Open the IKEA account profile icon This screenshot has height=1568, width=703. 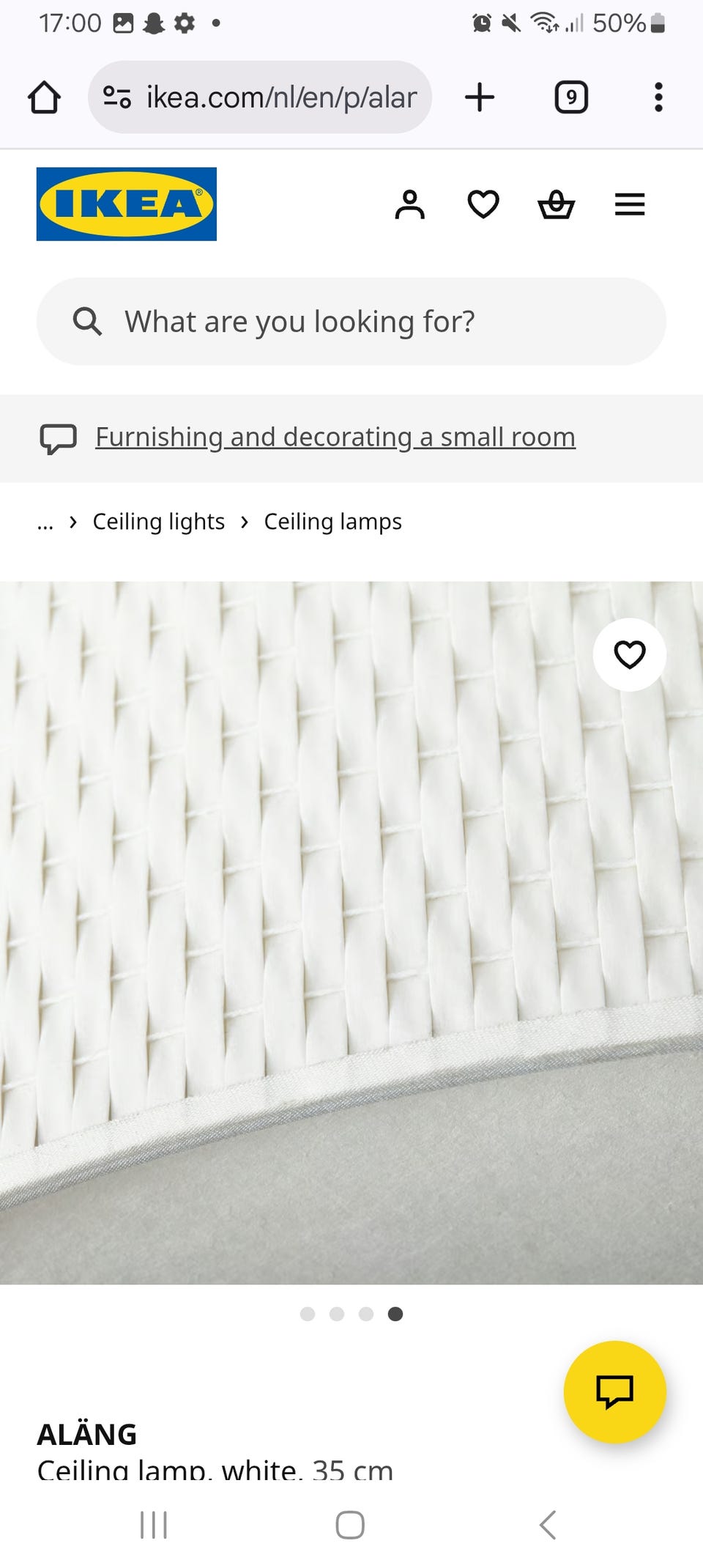pyautogui.click(x=410, y=204)
